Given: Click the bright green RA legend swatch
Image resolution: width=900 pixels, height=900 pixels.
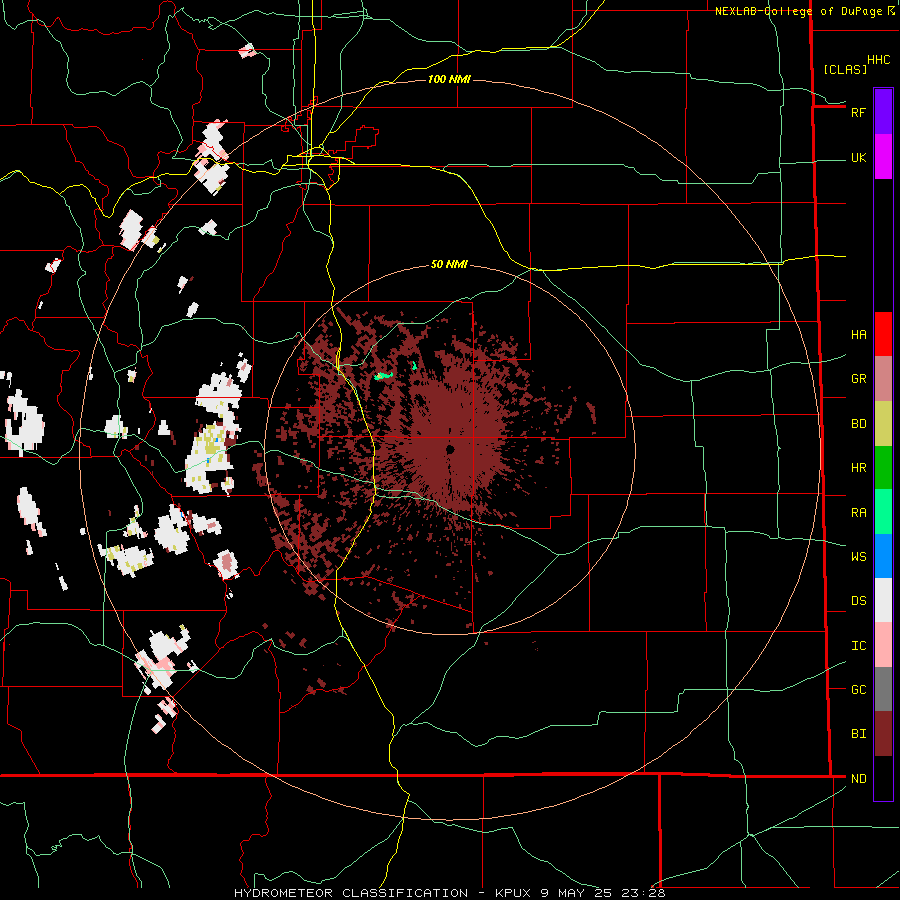Looking at the screenshot, I should pos(883,512).
